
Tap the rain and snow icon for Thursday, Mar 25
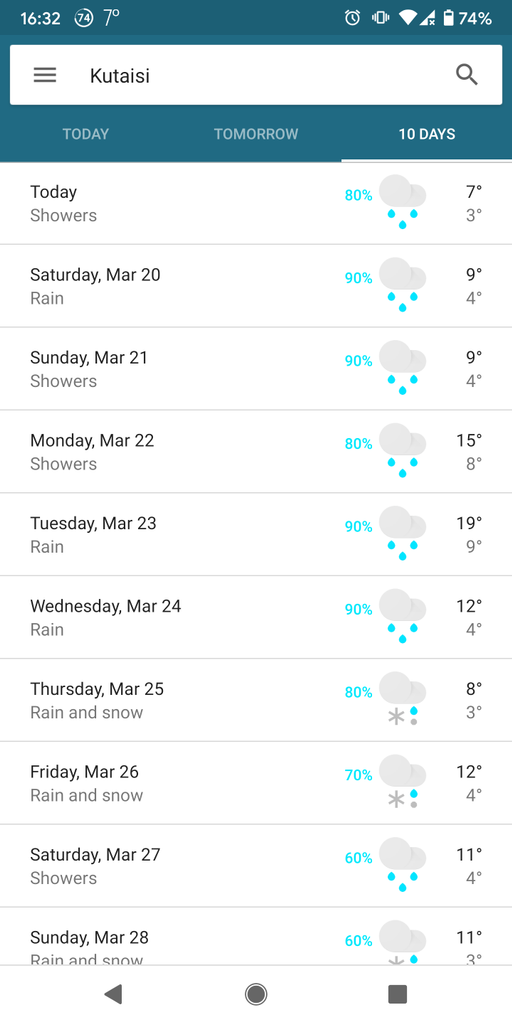(x=402, y=698)
